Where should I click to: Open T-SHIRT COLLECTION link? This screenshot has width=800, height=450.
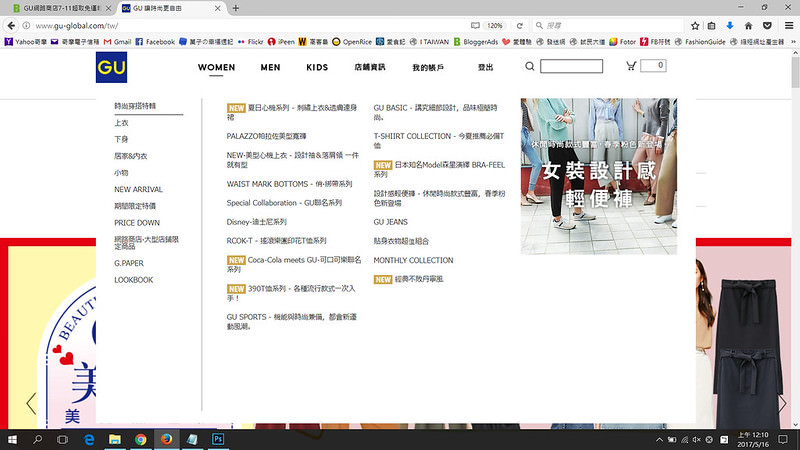click(439, 141)
